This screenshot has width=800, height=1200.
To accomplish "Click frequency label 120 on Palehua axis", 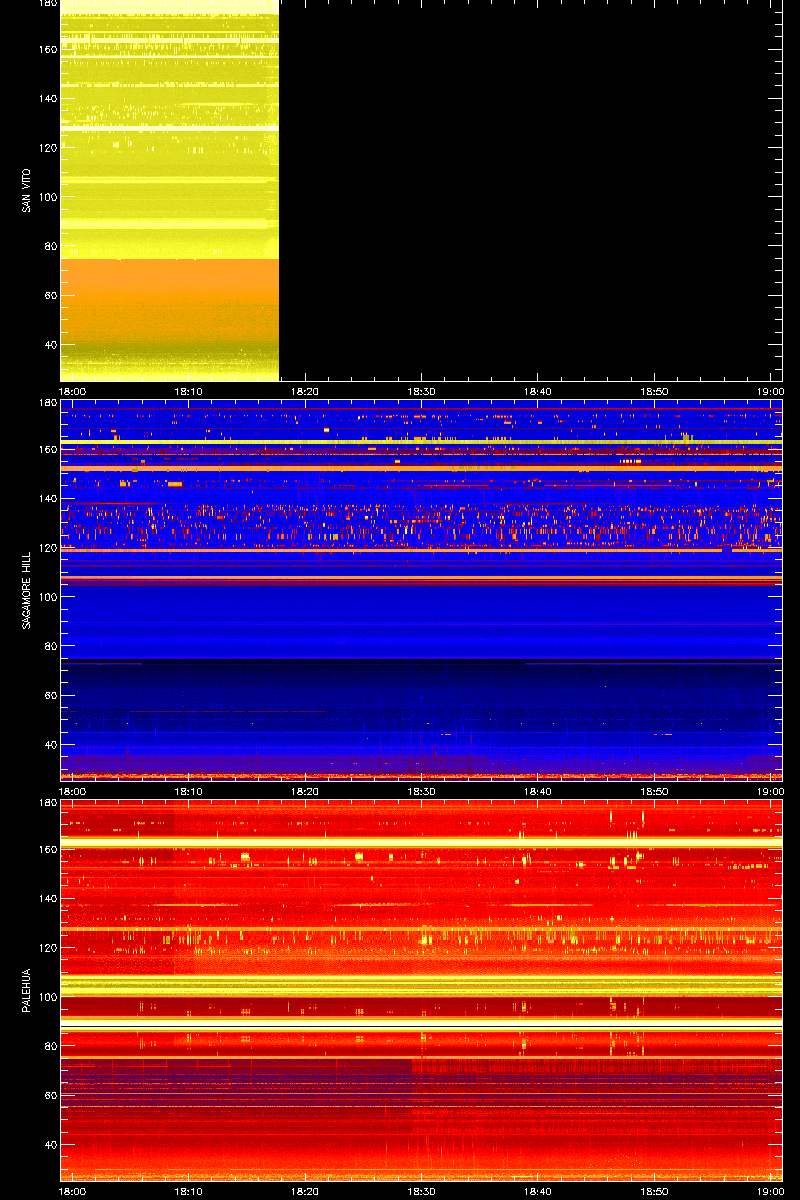I will pos(47,947).
